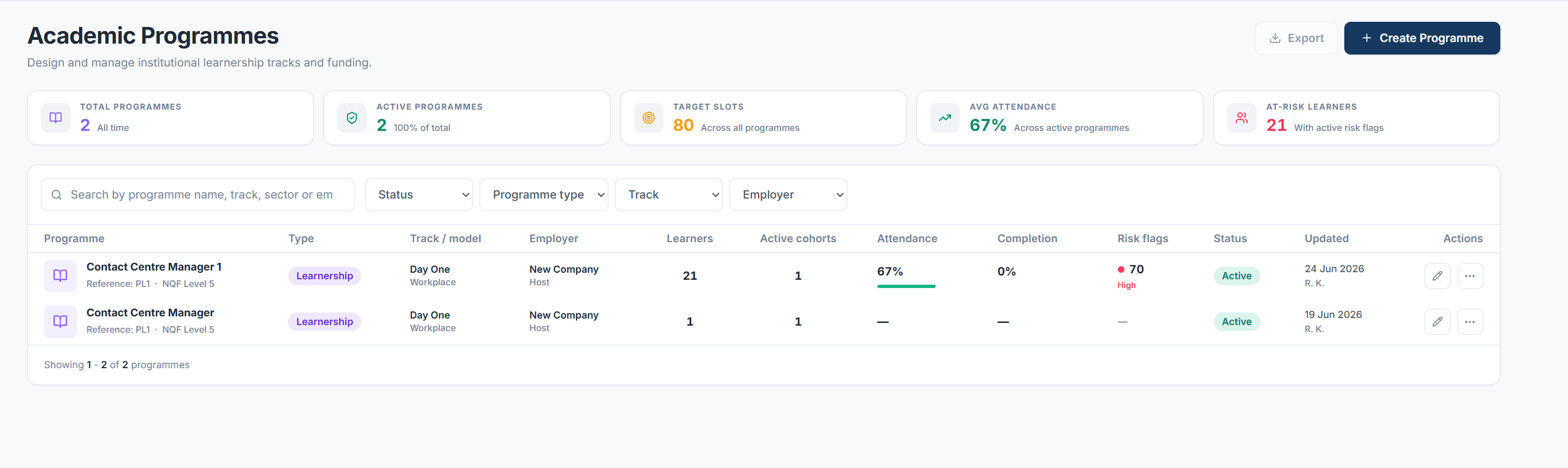Click the 19 Jun 2026 updated date
The image size is (1568, 468).
1333,315
